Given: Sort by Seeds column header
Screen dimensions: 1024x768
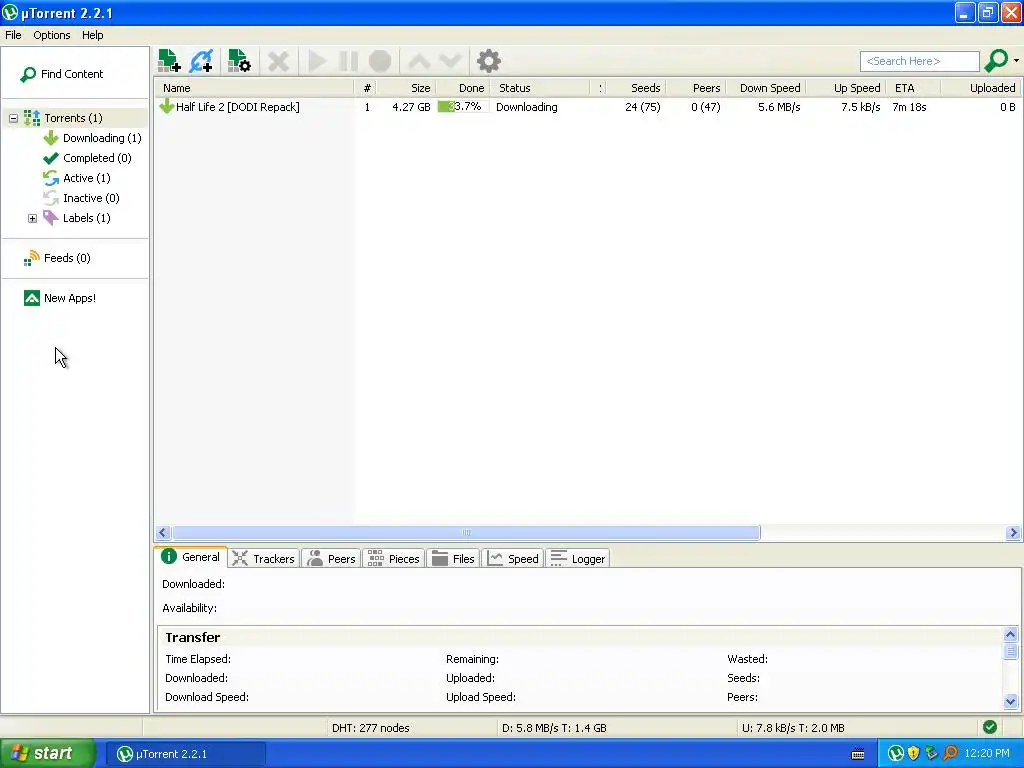Looking at the screenshot, I should (x=637, y=88).
